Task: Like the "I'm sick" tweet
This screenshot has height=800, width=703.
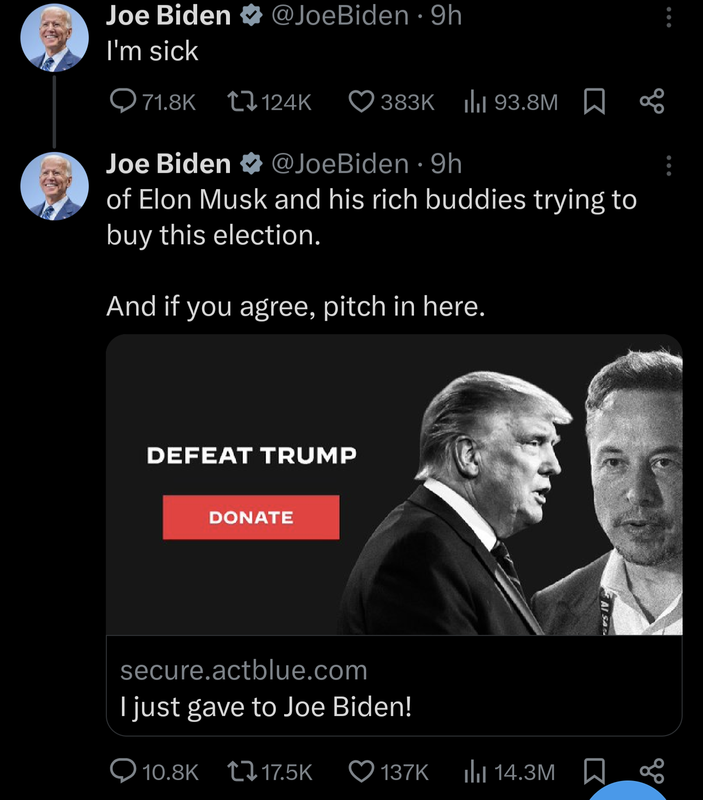Action: [361, 101]
